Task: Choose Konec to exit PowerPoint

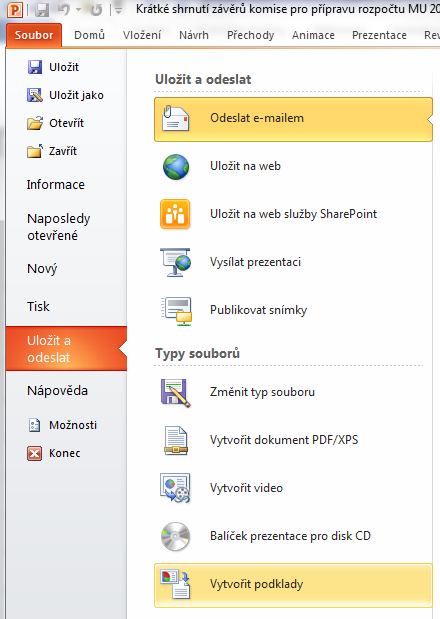Action: 66,453
